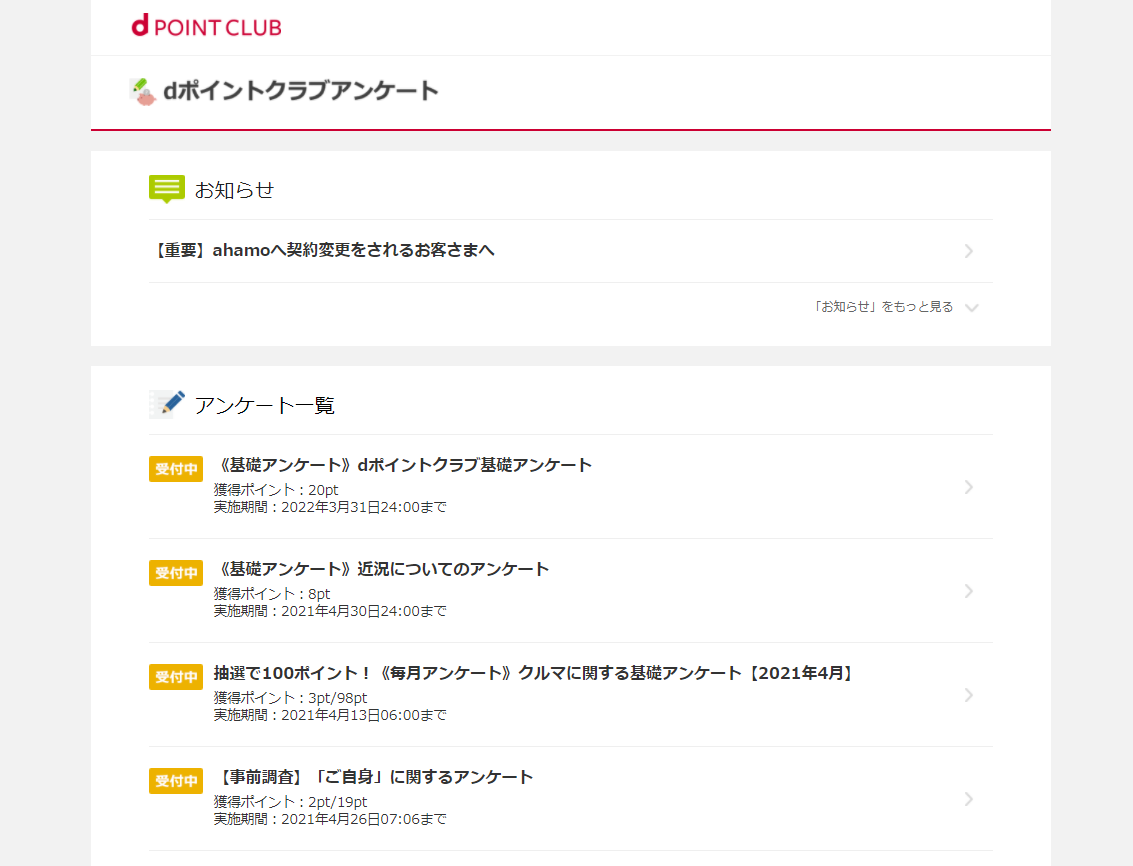Click arrow on dポイントクラブ基礎アンケート row
Screen dimensions: 1133x866
(x=969, y=487)
